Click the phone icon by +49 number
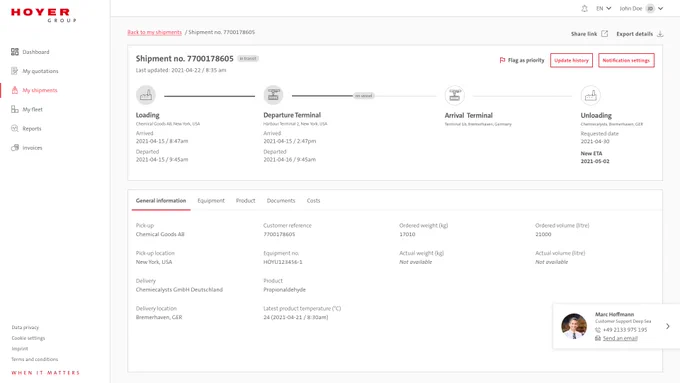This screenshot has width=680, height=383. point(598,330)
